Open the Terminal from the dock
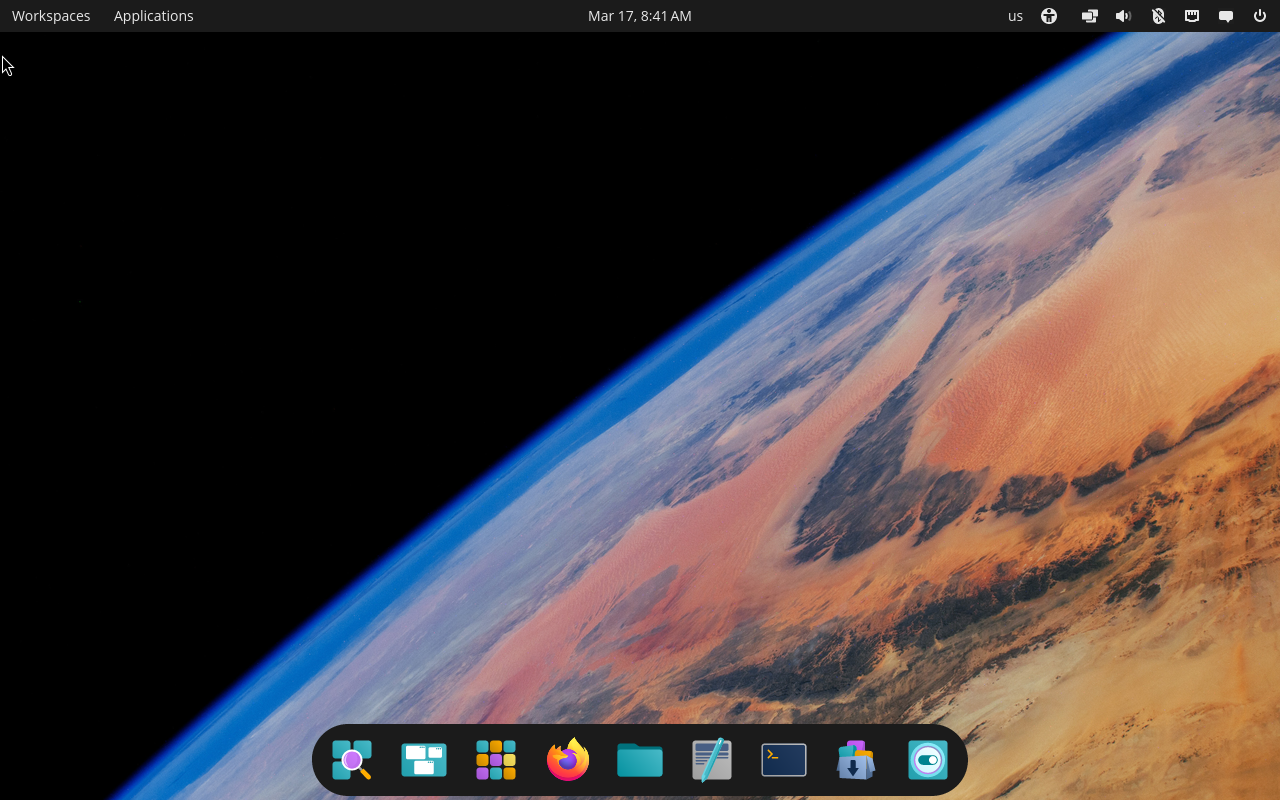The image size is (1280, 800). pyautogui.click(x=784, y=760)
